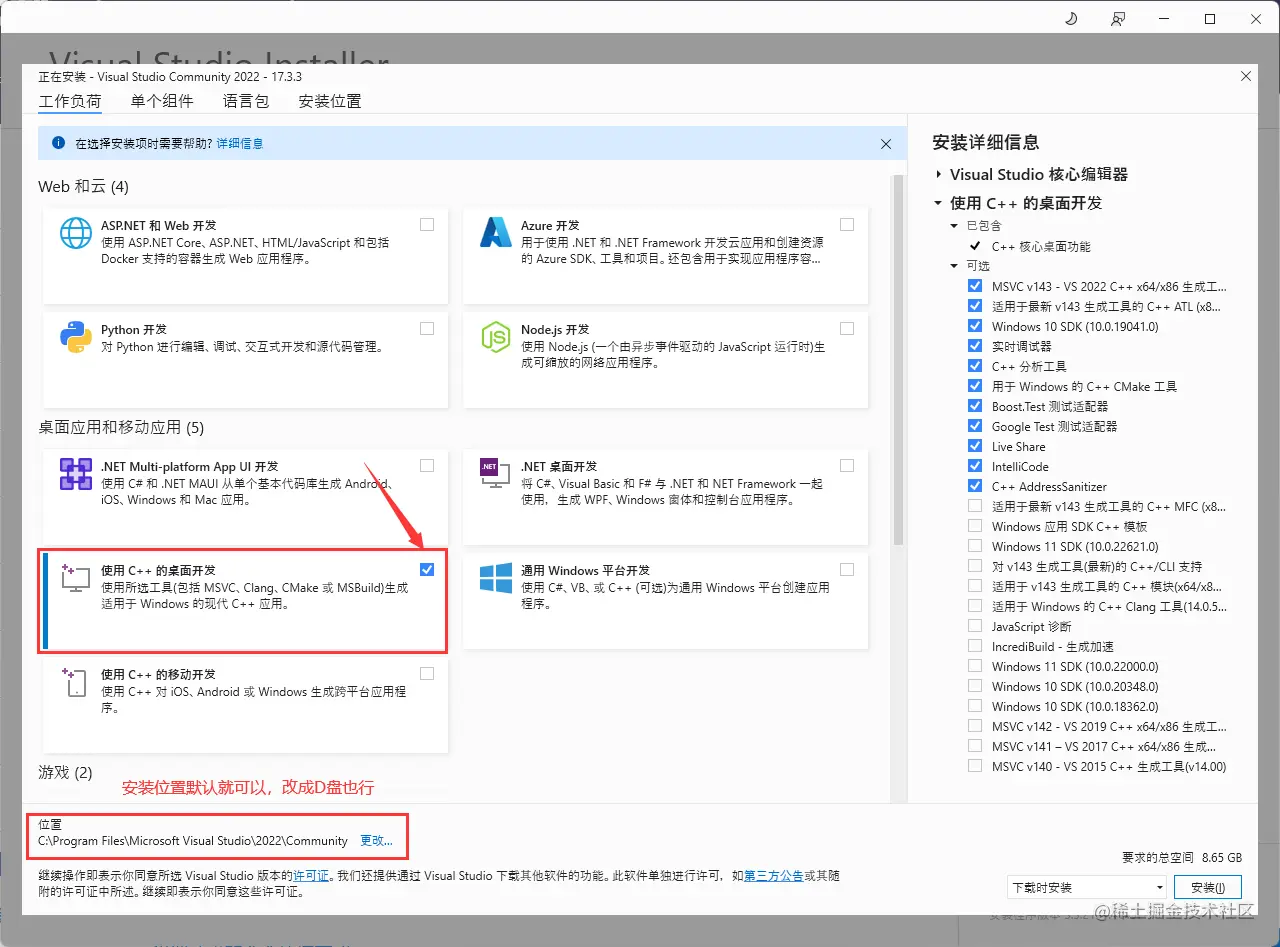Check the 通用 Windows 平台开发 workload
Viewport: 1280px width, 947px height.
click(847, 570)
